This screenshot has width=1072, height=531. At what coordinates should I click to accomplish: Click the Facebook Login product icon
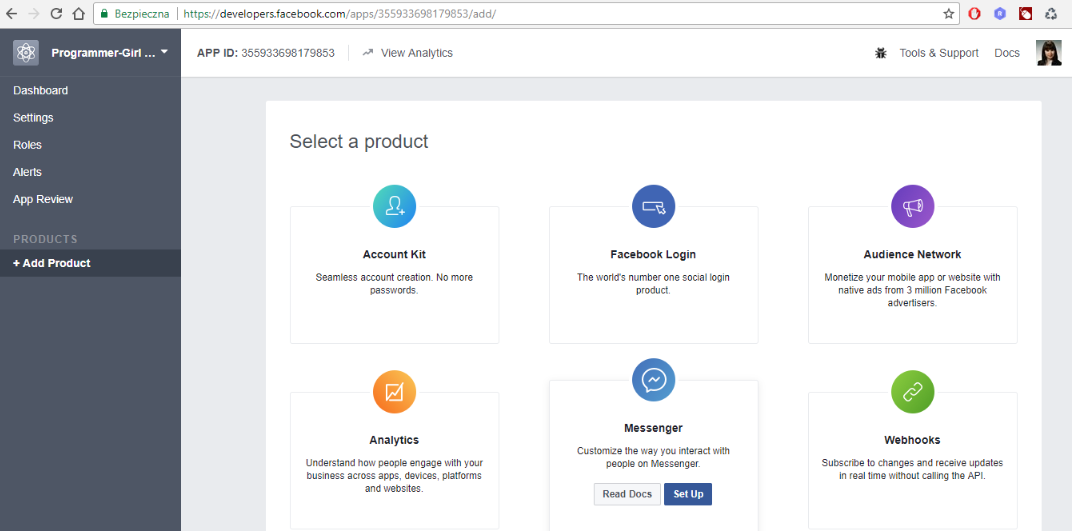pos(653,206)
